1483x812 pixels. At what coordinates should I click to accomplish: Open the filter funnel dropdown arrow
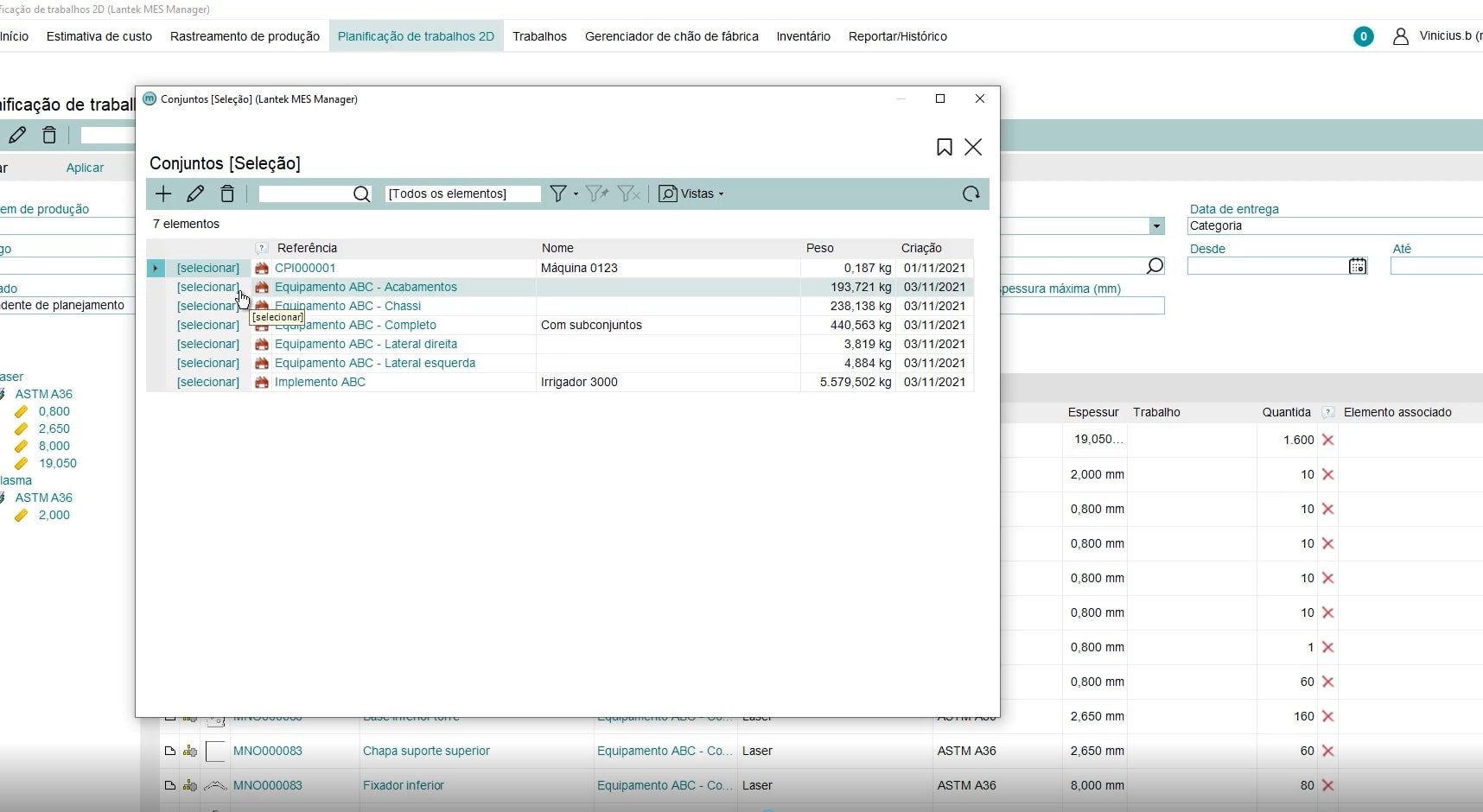pos(576,194)
